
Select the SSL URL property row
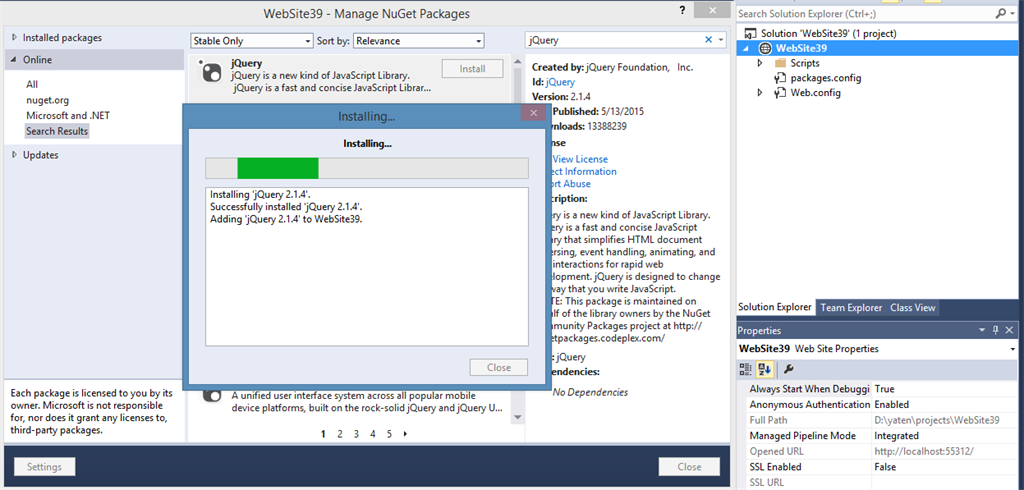point(880,483)
